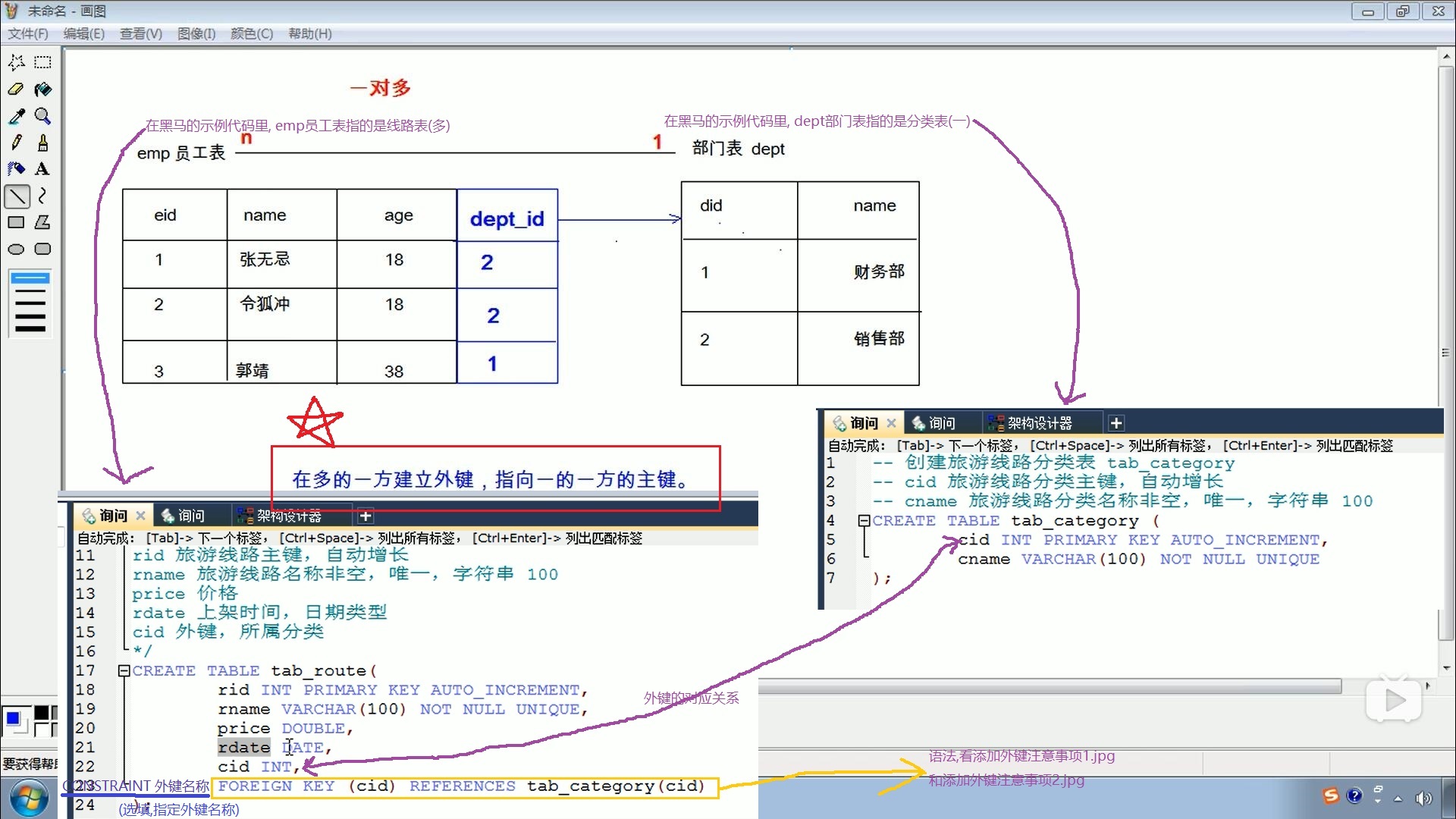Close the 询问 tab in the right editor
Screen dimensions: 1456x819
891,423
